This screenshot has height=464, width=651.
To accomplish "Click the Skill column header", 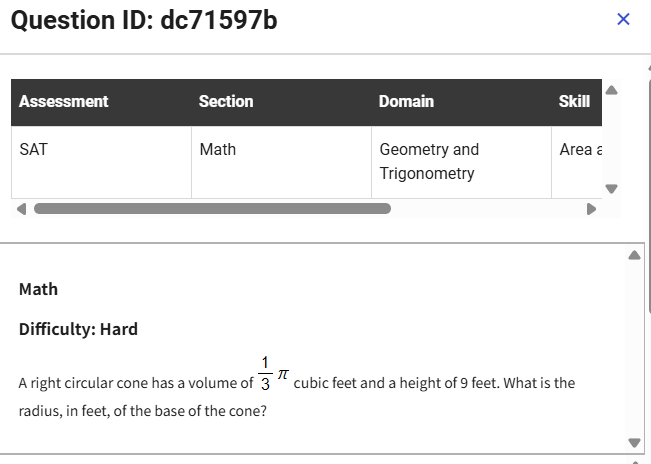I will [x=574, y=101].
